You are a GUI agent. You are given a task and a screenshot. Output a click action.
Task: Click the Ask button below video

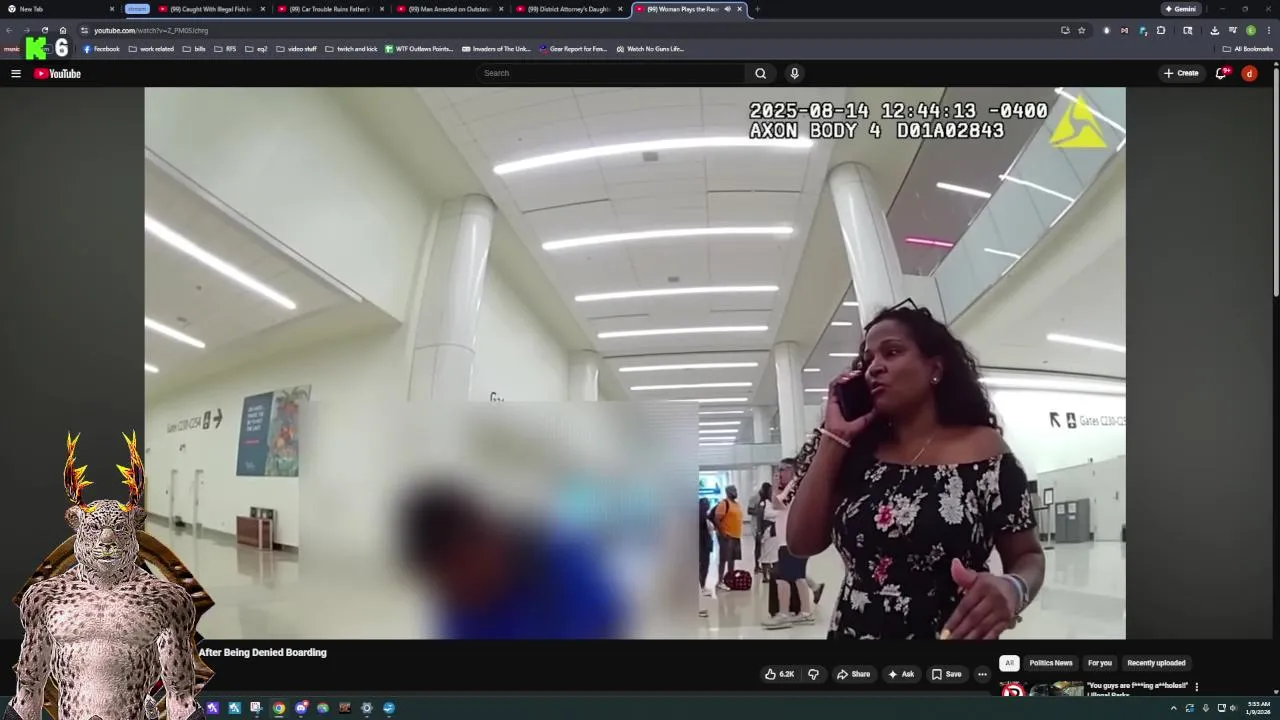(x=901, y=674)
